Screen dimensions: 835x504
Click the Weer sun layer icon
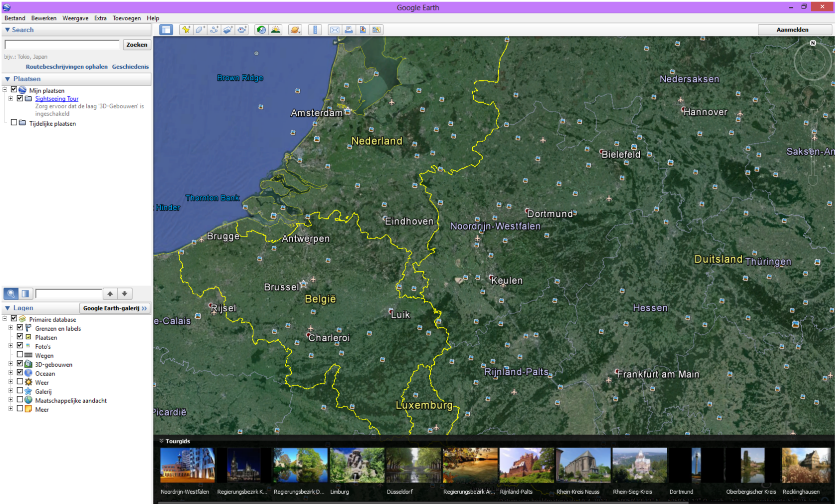click(28, 382)
